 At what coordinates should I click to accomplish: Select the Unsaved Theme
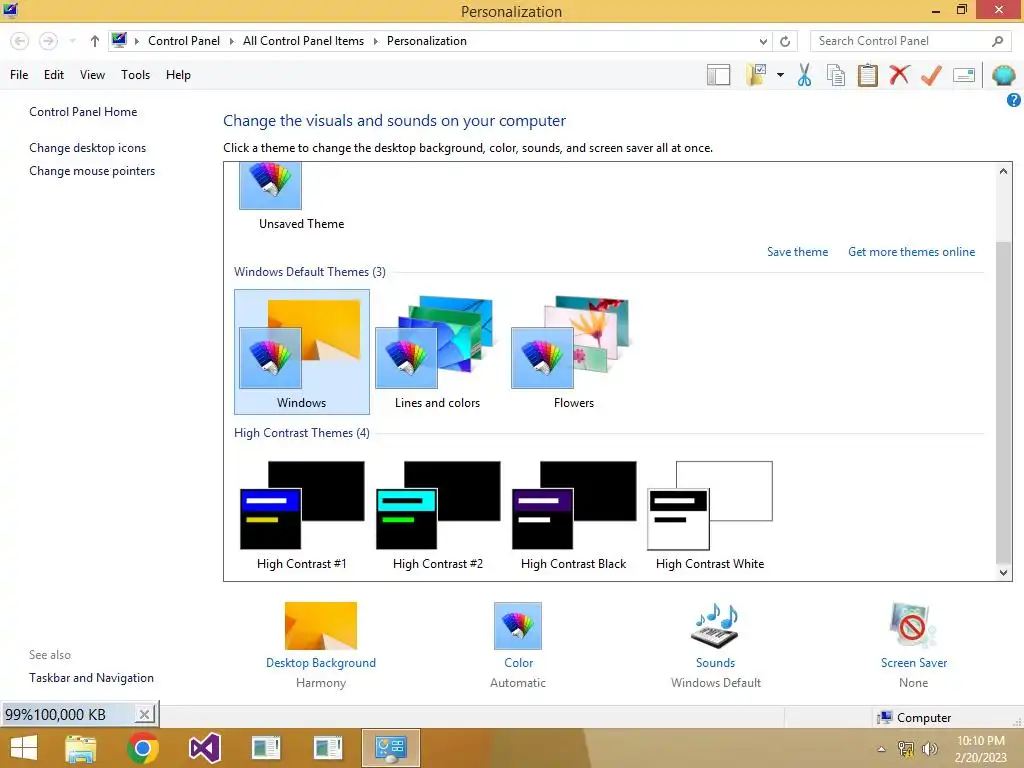click(x=301, y=197)
